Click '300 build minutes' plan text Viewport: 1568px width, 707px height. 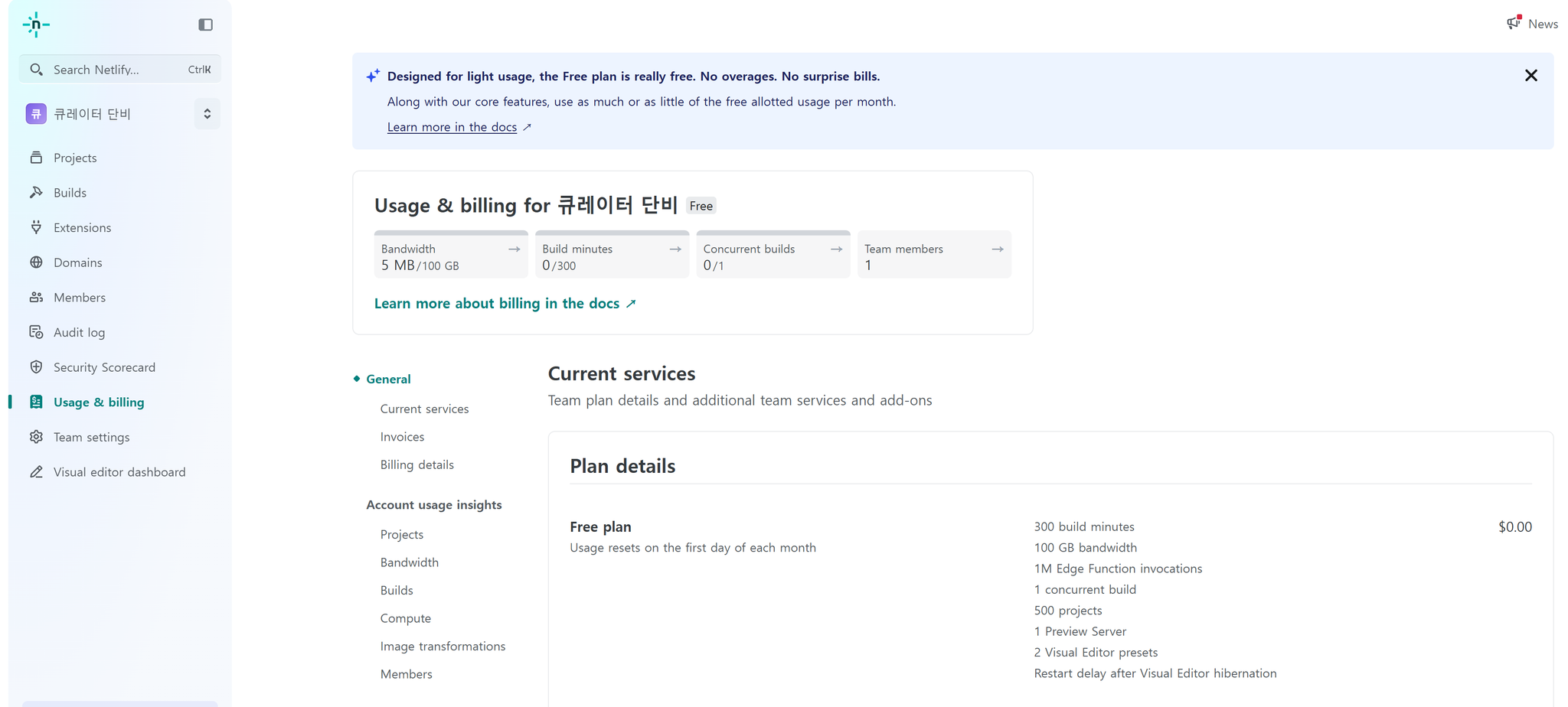pos(1084,527)
